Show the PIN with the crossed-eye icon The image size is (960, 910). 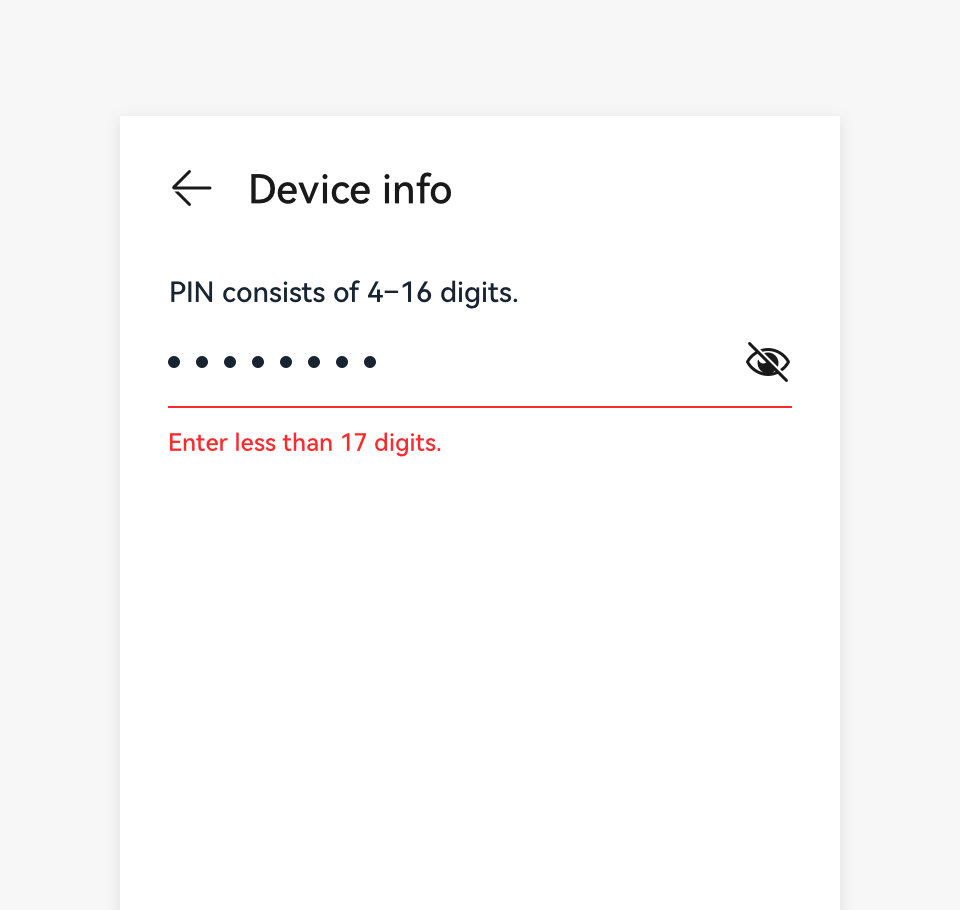coord(767,362)
